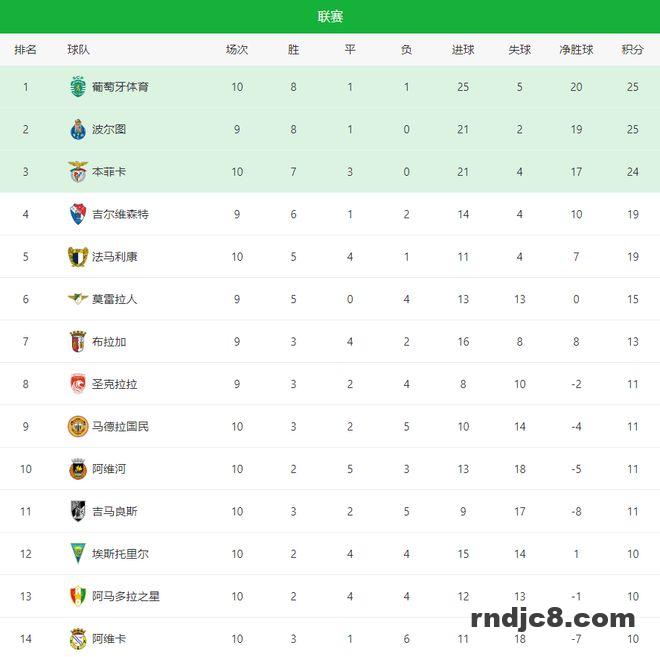Click the 吉尔维森特 team badge icon
The width and height of the screenshot is (660, 657).
click(x=78, y=214)
